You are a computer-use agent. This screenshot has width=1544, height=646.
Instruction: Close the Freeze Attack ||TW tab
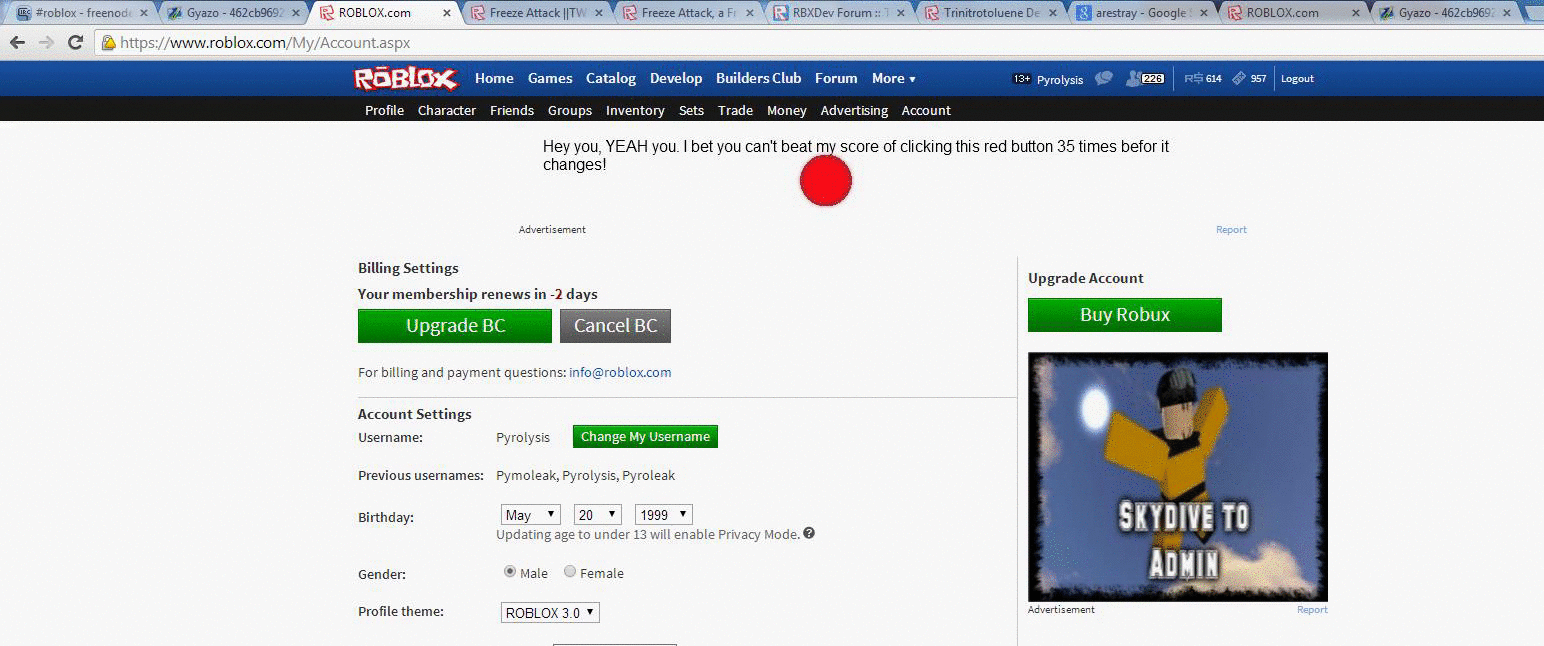coord(599,13)
